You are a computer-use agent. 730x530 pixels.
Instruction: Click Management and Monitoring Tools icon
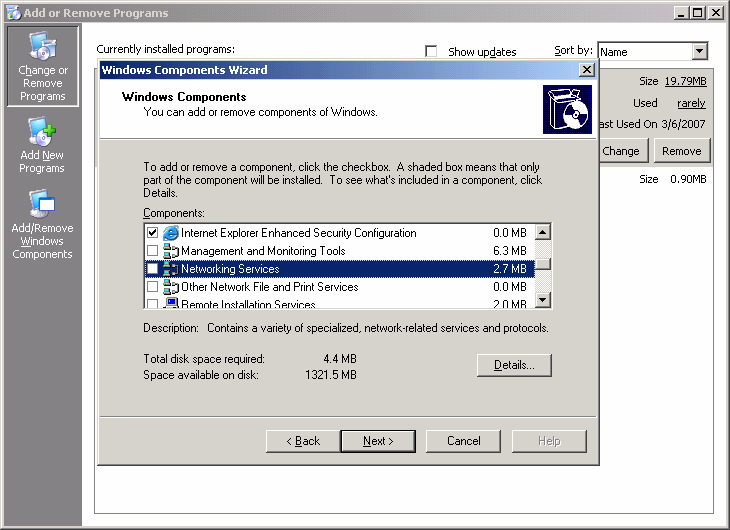[171, 251]
